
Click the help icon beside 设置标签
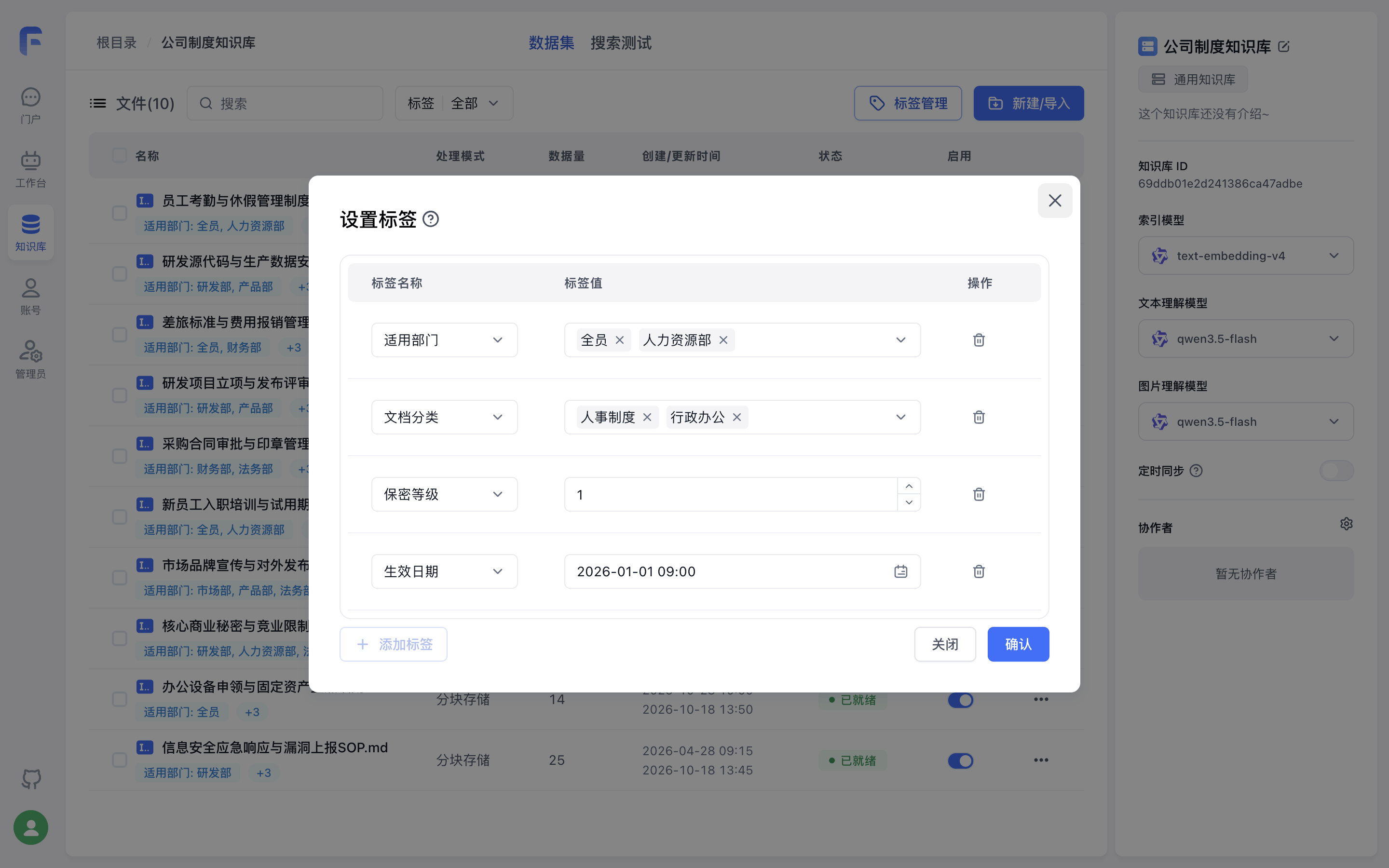431,219
